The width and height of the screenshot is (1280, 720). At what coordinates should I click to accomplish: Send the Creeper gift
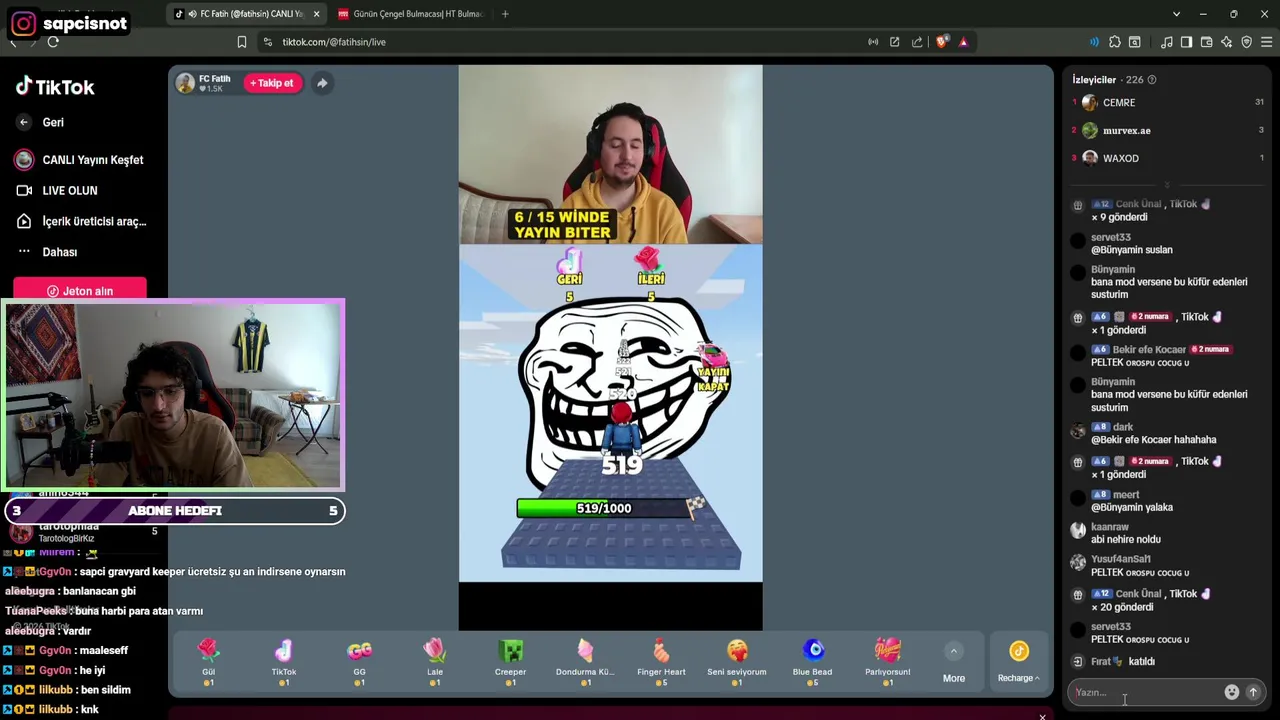(510, 663)
